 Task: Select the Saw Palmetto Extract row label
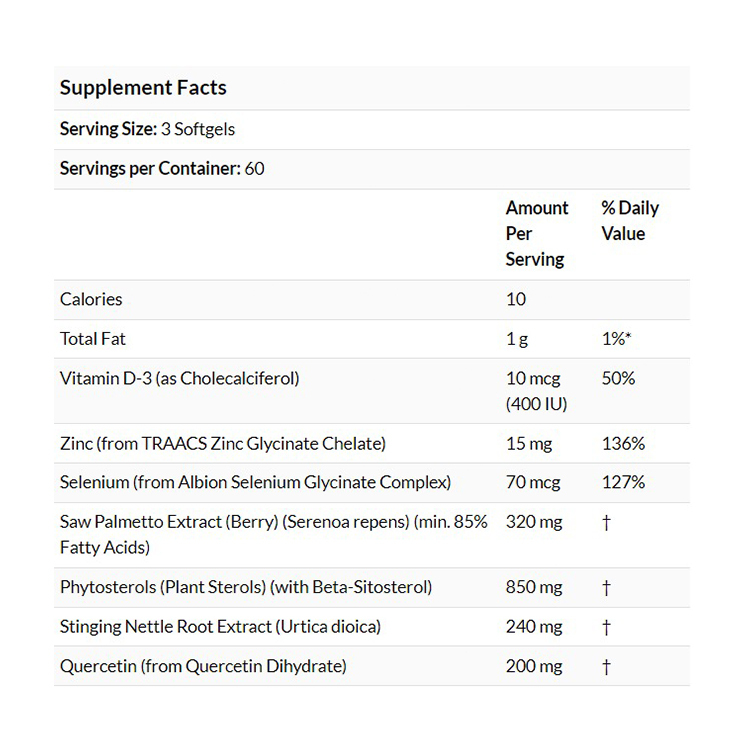coord(273,534)
